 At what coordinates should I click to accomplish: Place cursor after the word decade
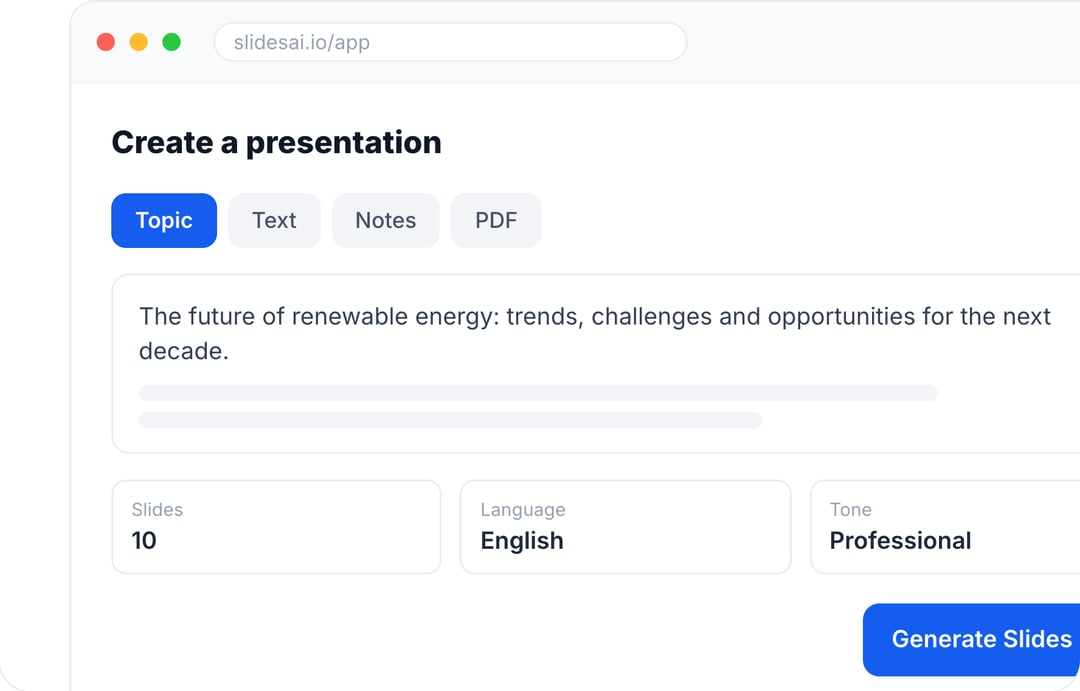[230, 351]
